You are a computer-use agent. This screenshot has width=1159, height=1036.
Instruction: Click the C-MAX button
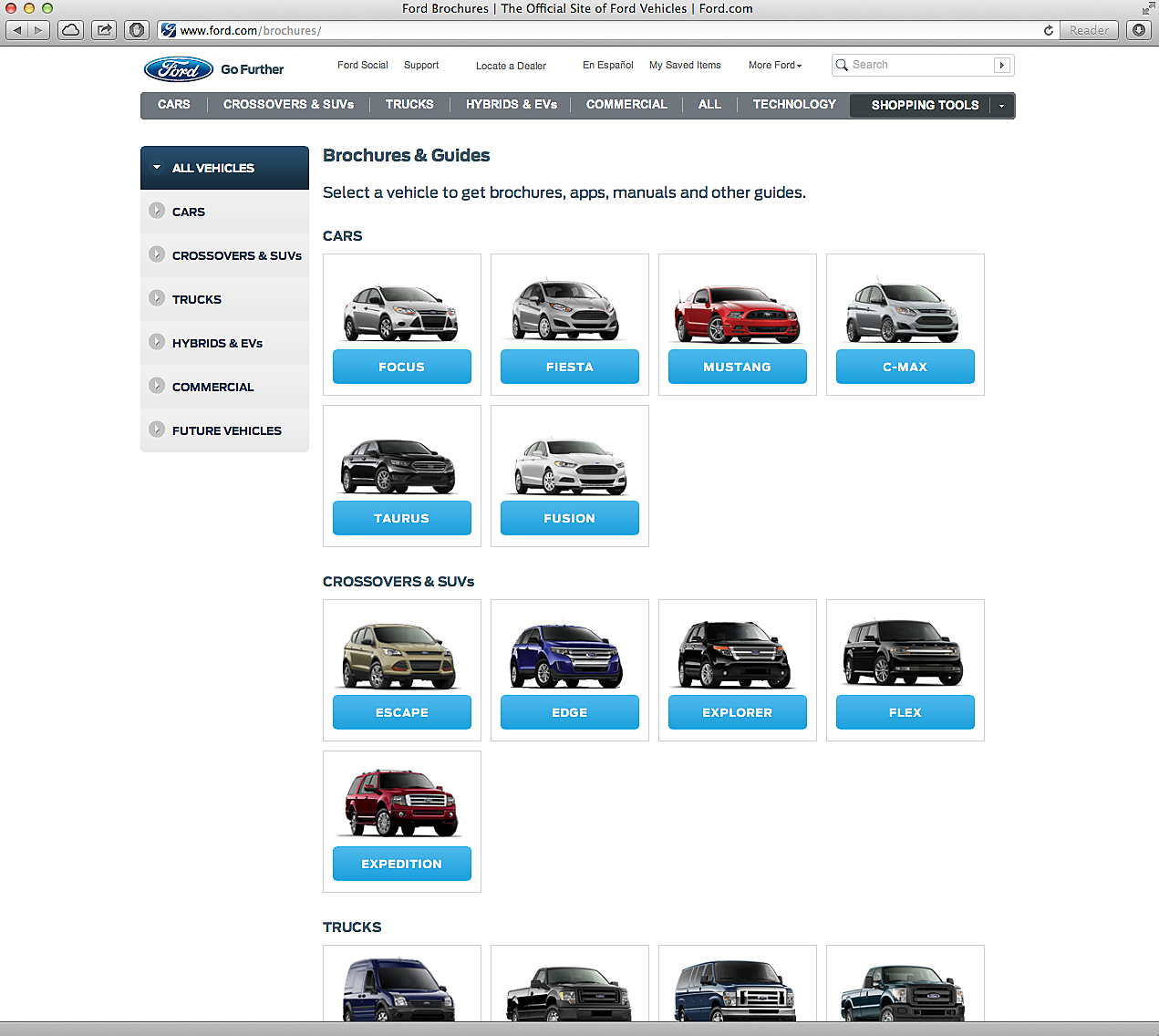coord(905,367)
